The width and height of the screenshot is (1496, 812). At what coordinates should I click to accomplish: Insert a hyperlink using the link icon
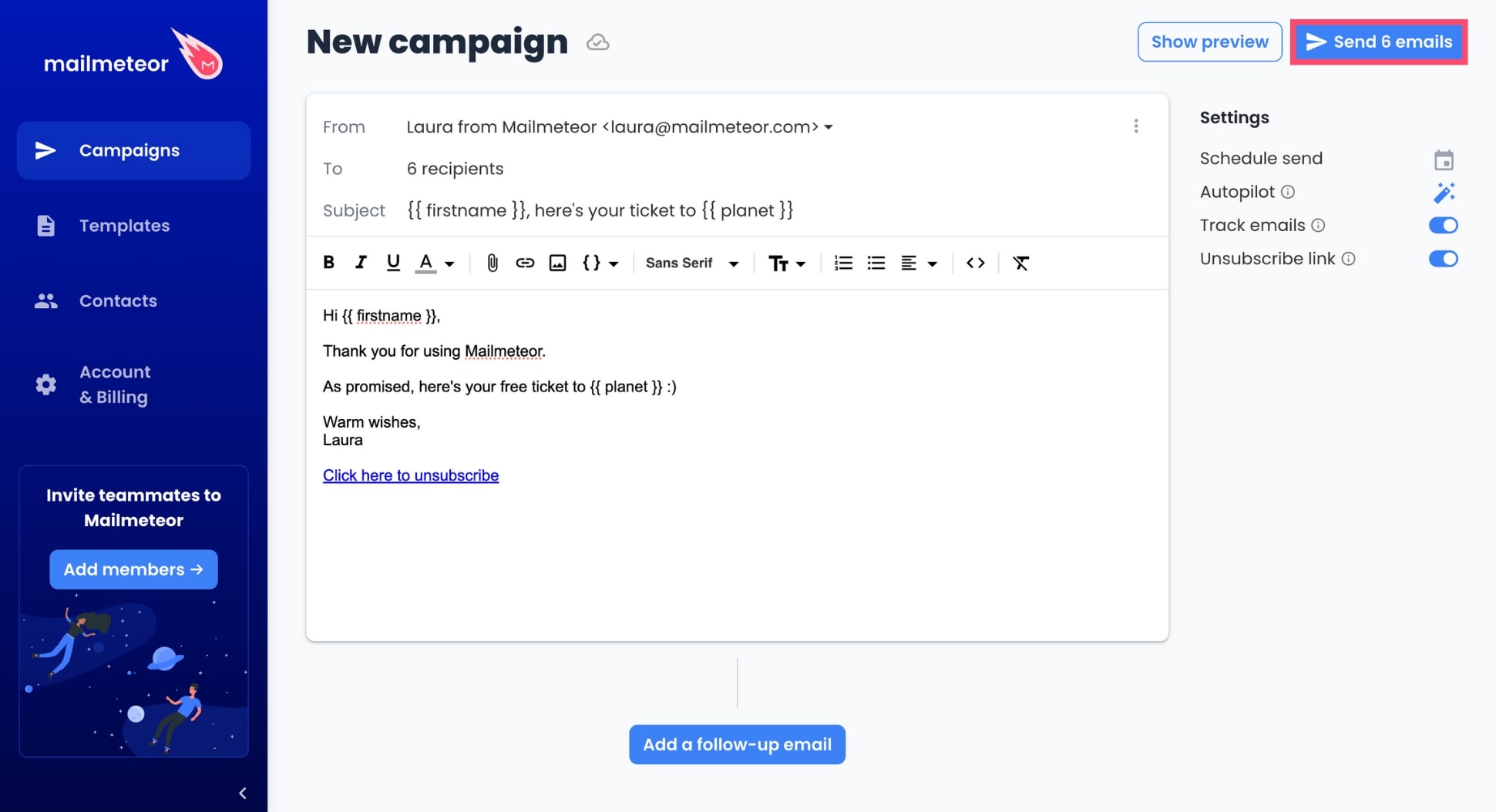coord(525,263)
